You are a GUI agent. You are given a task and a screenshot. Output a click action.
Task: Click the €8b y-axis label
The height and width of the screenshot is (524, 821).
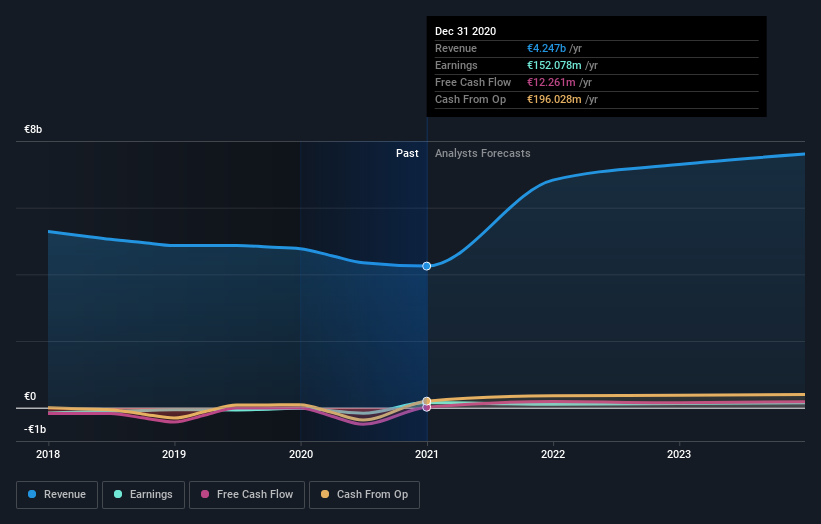pos(33,129)
